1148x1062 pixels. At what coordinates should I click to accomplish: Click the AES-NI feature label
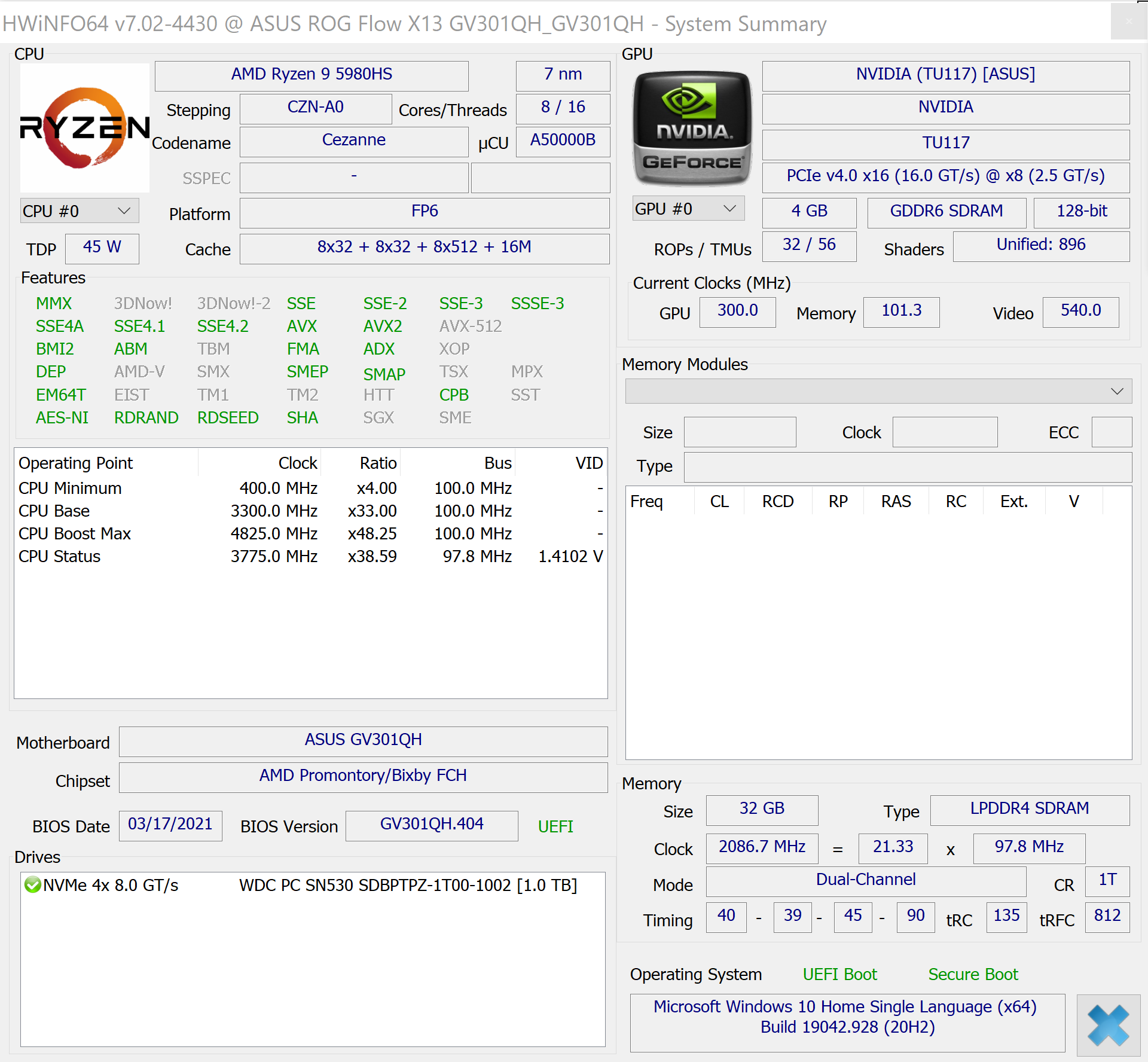pyautogui.click(x=62, y=417)
